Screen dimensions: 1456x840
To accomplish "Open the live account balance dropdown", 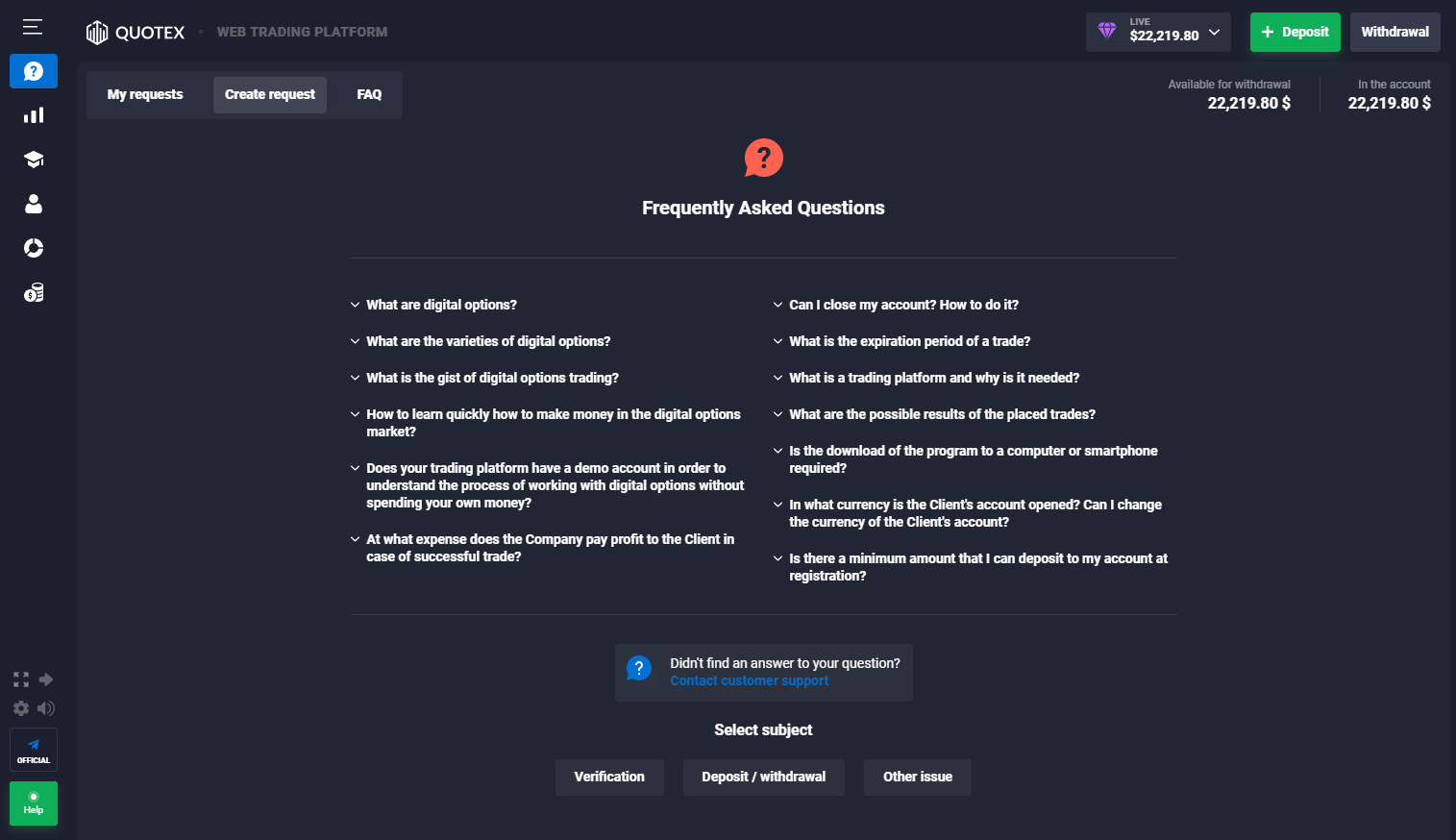I will (x=1158, y=32).
